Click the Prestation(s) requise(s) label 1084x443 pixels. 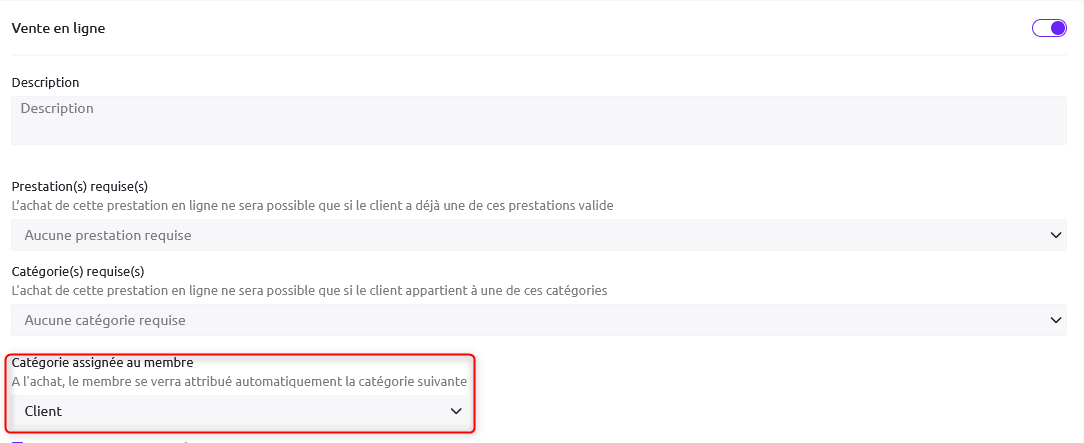coord(80,186)
